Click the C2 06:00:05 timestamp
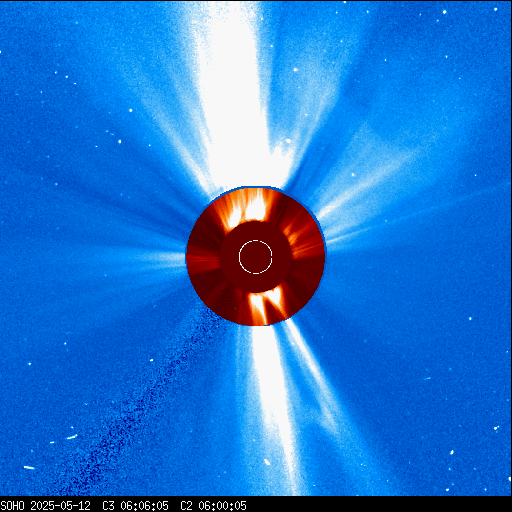Screen dimensions: 512x512 (x=213, y=506)
